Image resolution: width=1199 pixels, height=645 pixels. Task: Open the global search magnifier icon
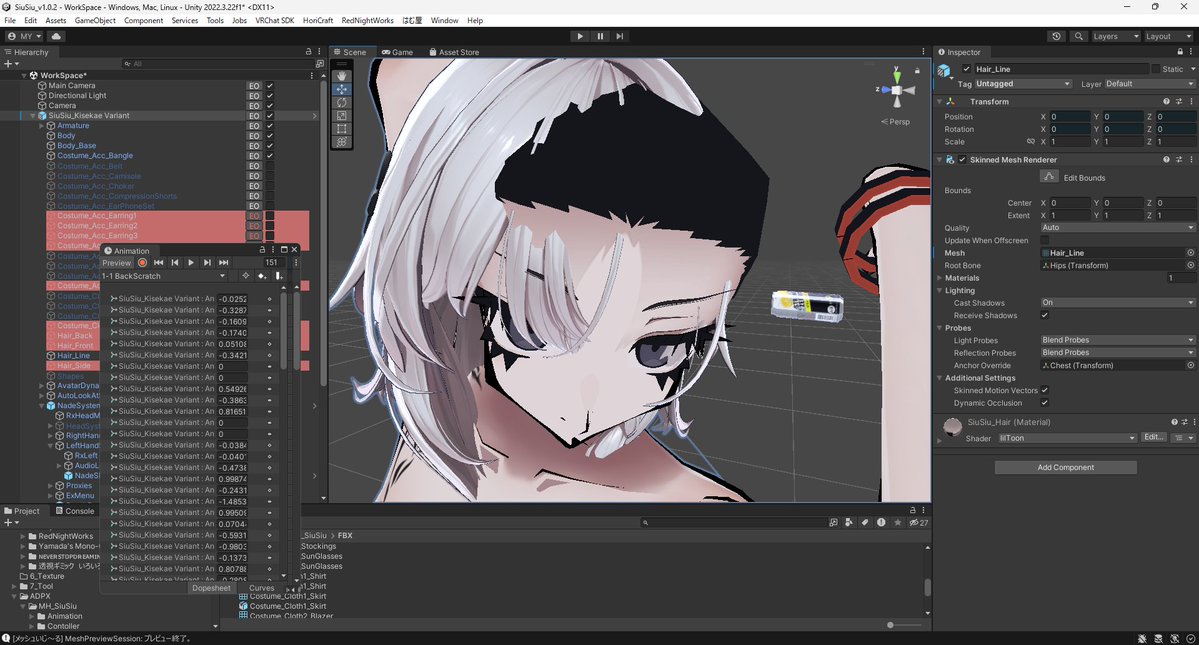point(1078,36)
